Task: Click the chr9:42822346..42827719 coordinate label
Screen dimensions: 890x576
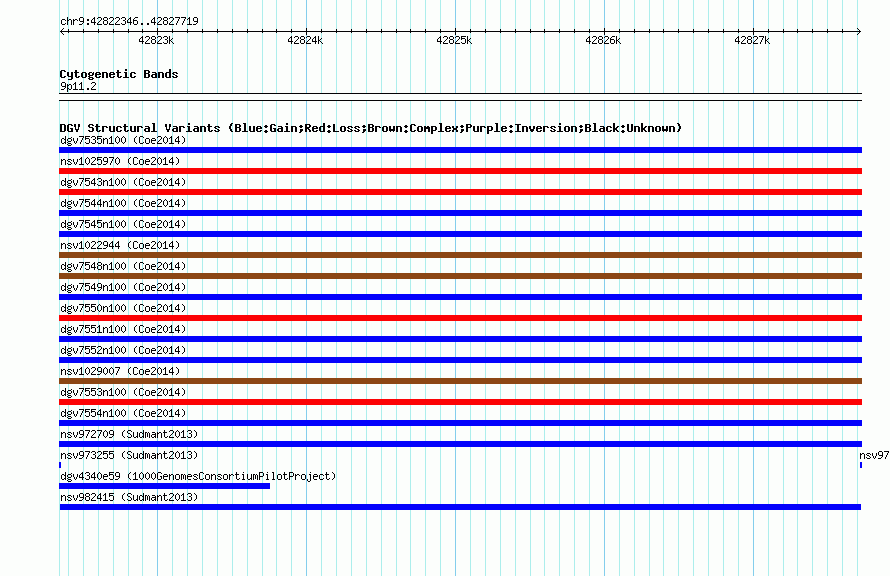Action: pos(129,21)
